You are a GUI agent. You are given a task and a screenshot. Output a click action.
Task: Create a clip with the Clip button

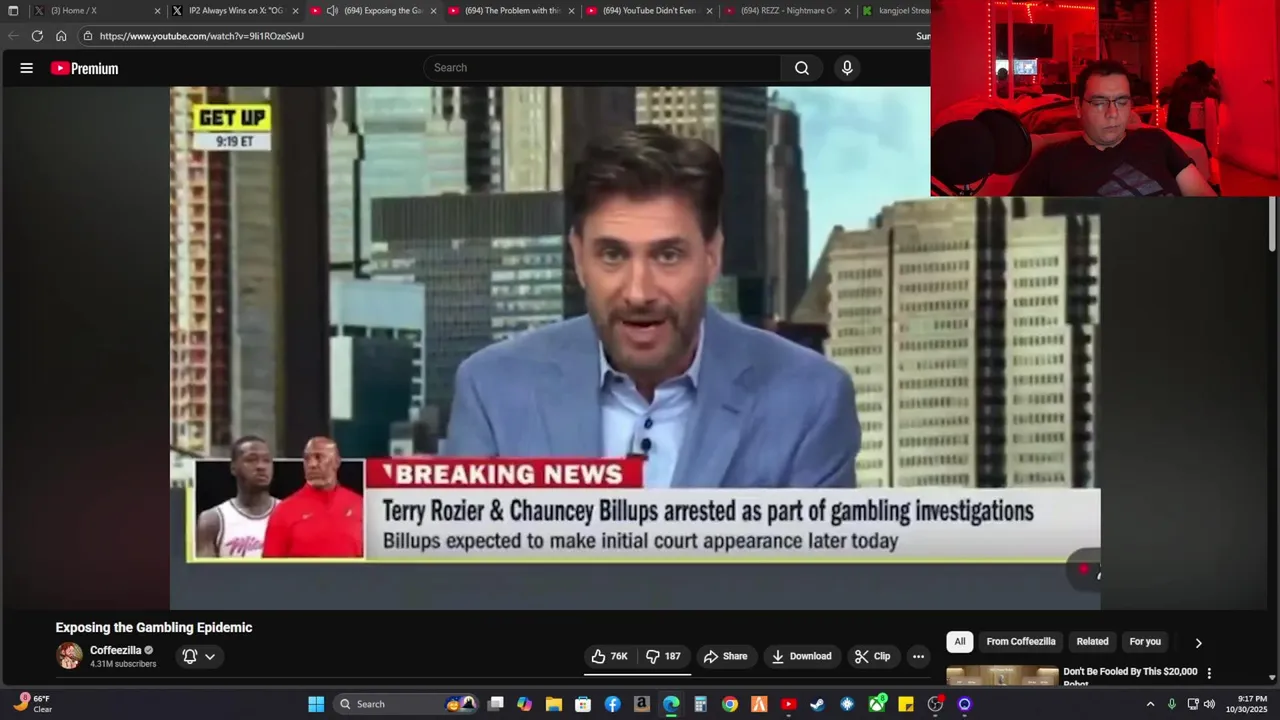tap(872, 656)
